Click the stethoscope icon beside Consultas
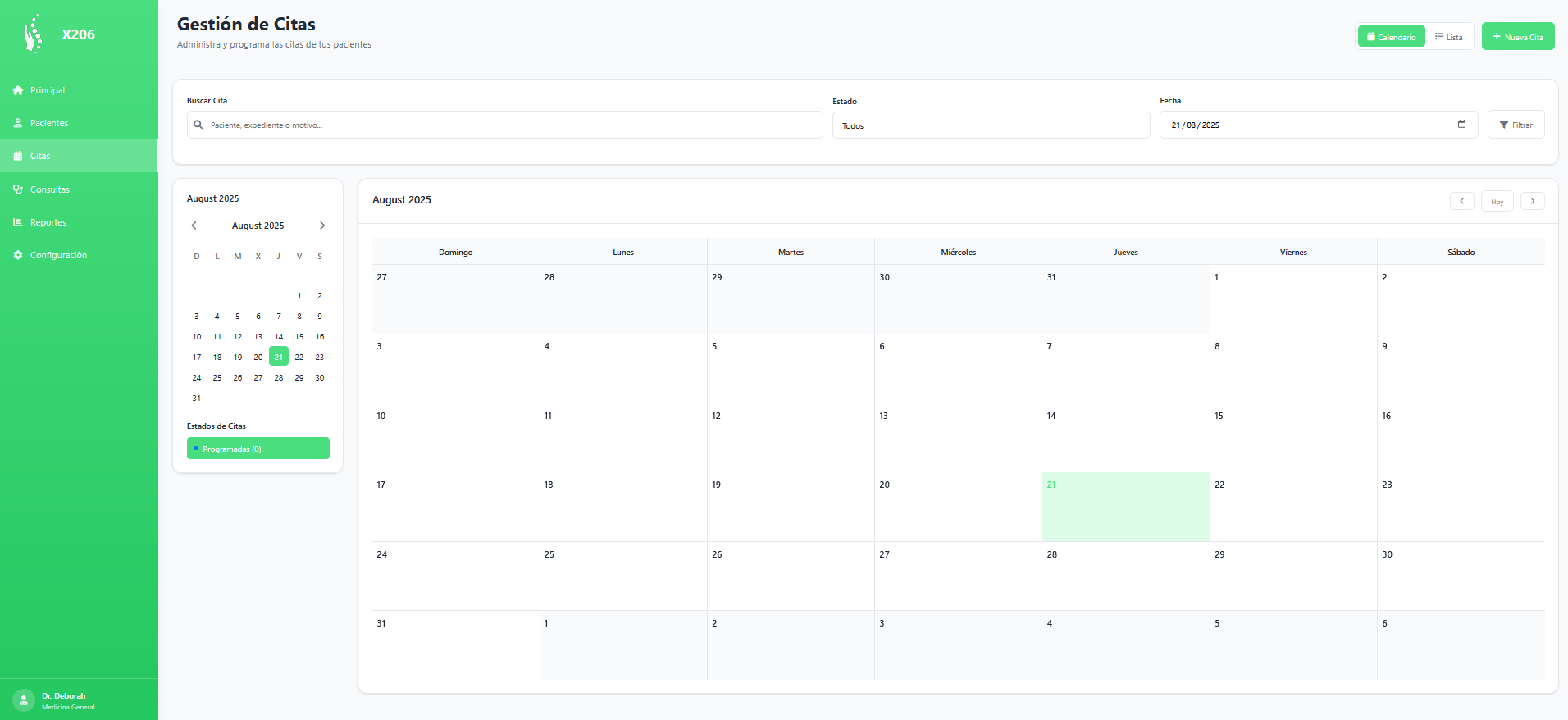The image size is (1568, 720). point(18,189)
